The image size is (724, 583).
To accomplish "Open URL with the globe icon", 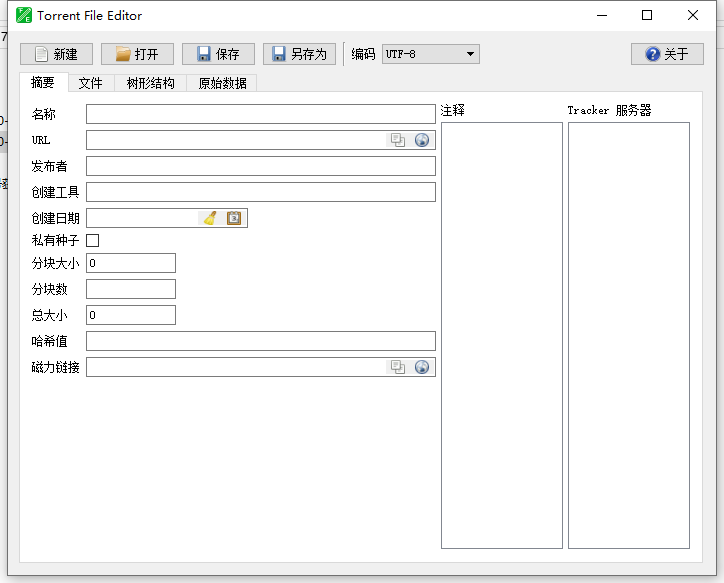I will [422, 140].
